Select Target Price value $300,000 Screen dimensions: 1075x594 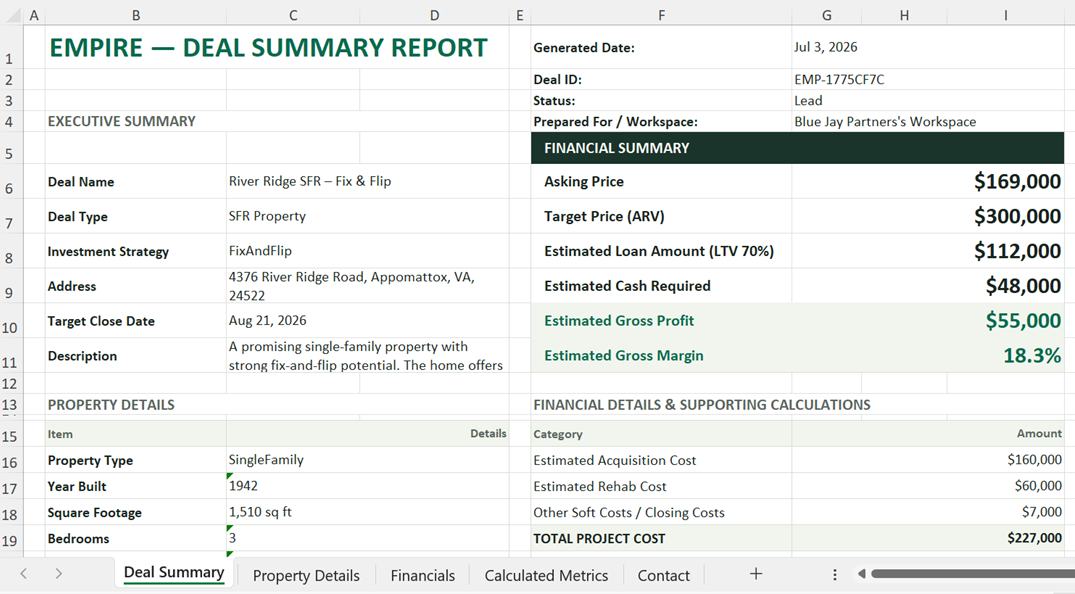click(1017, 216)
